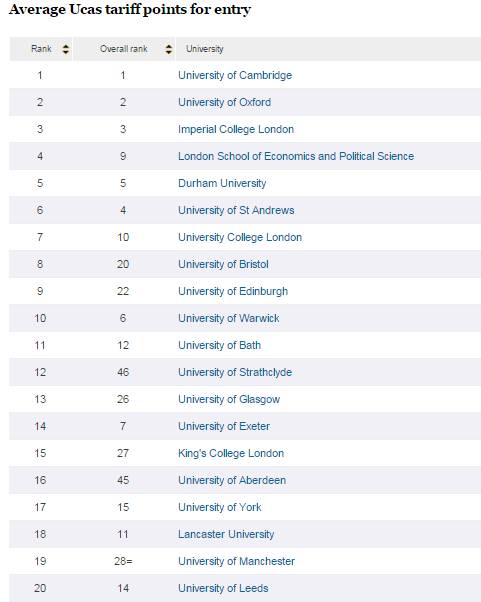Select University College London link
This screenshot has width=481, height=602.
[240, 237]
